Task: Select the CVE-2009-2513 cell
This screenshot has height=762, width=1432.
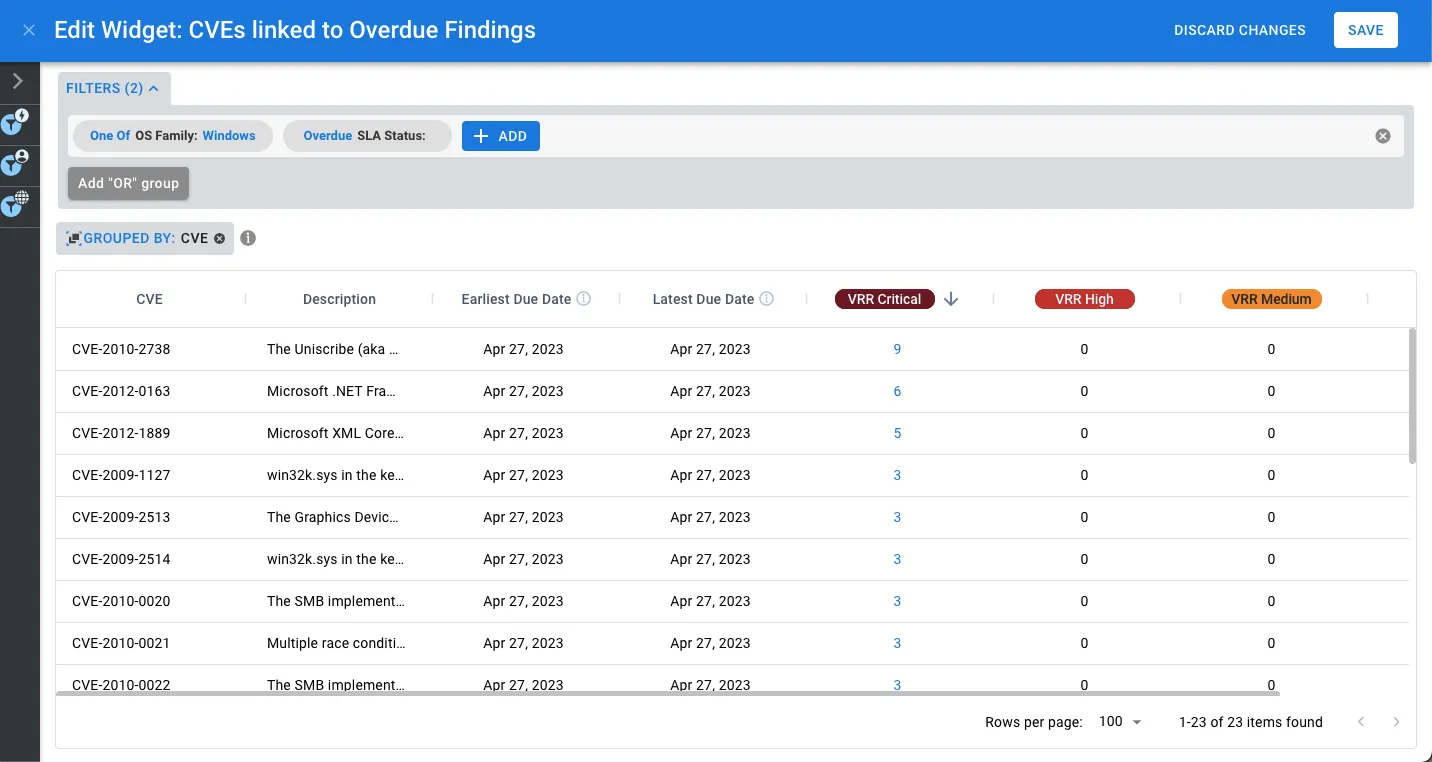Action: tap(121, 517)
